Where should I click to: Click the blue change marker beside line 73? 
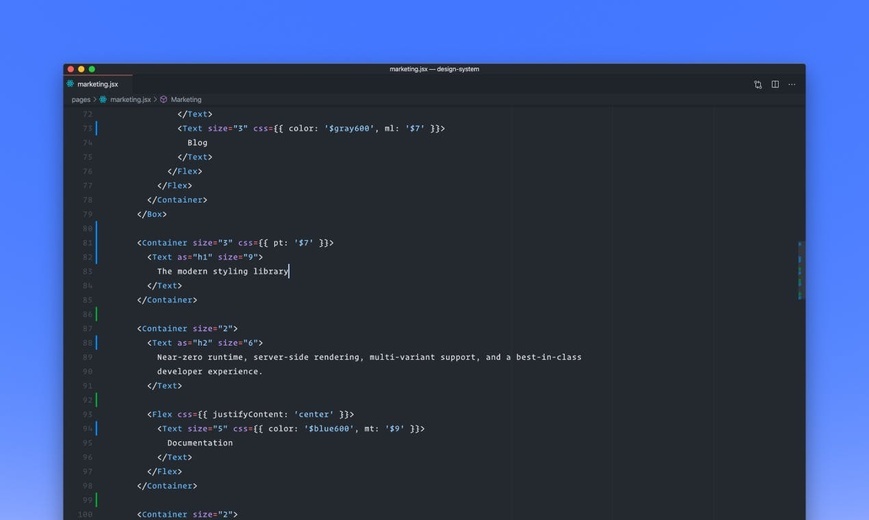click(96, 128)
